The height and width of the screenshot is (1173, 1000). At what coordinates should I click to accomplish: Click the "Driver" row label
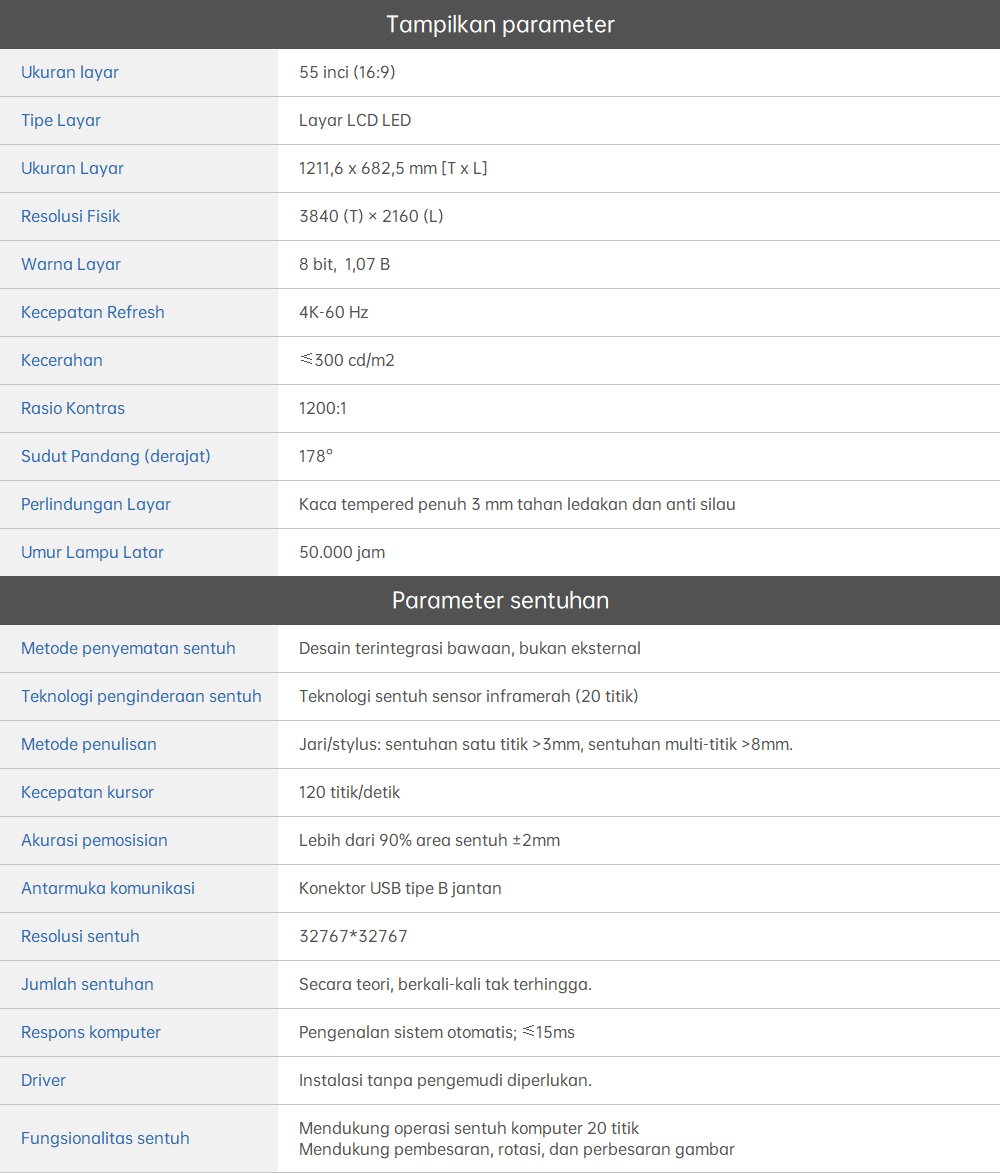(43, 1080)
